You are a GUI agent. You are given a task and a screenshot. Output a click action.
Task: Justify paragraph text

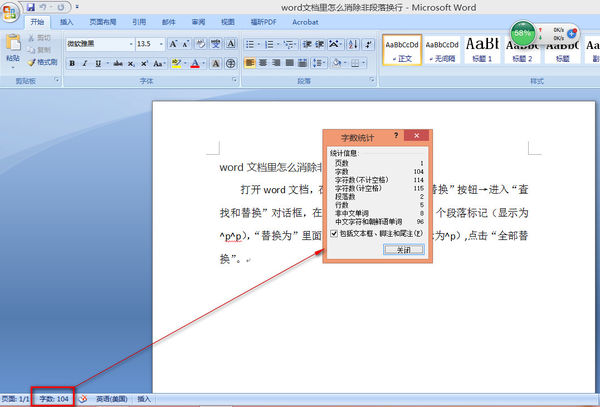pyautogui.click(x=290, y=63)
